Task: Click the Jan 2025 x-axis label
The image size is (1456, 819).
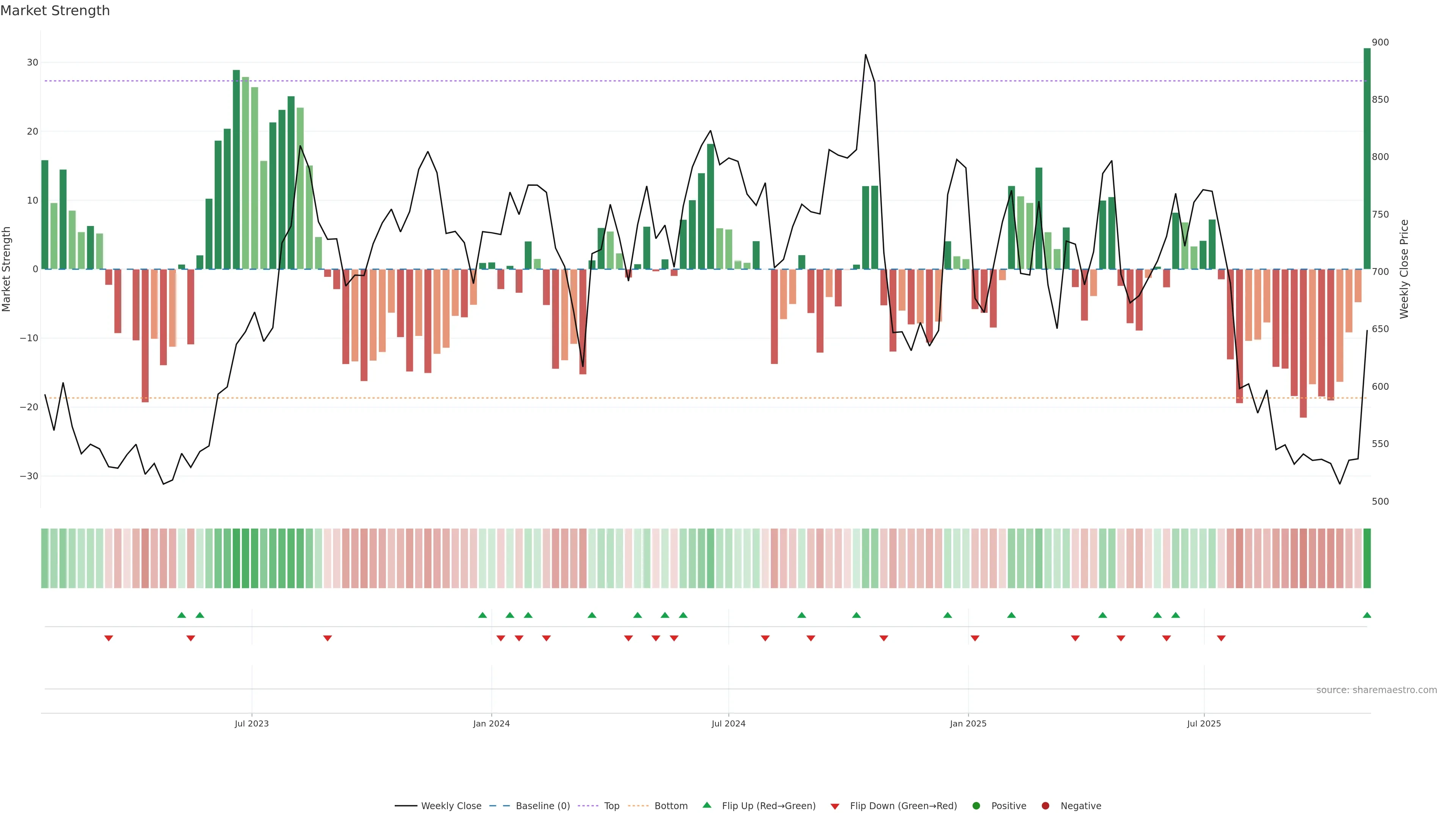Action: click(x=968, y=723)
